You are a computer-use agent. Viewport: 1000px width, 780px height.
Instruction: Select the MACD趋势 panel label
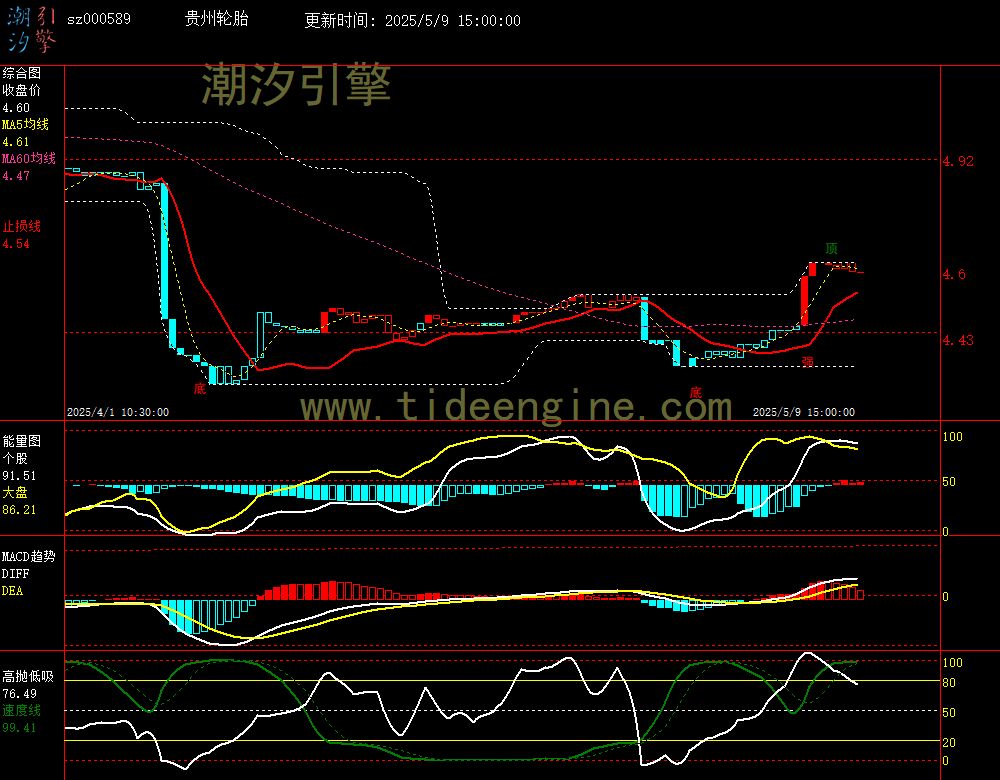(29, 556)
